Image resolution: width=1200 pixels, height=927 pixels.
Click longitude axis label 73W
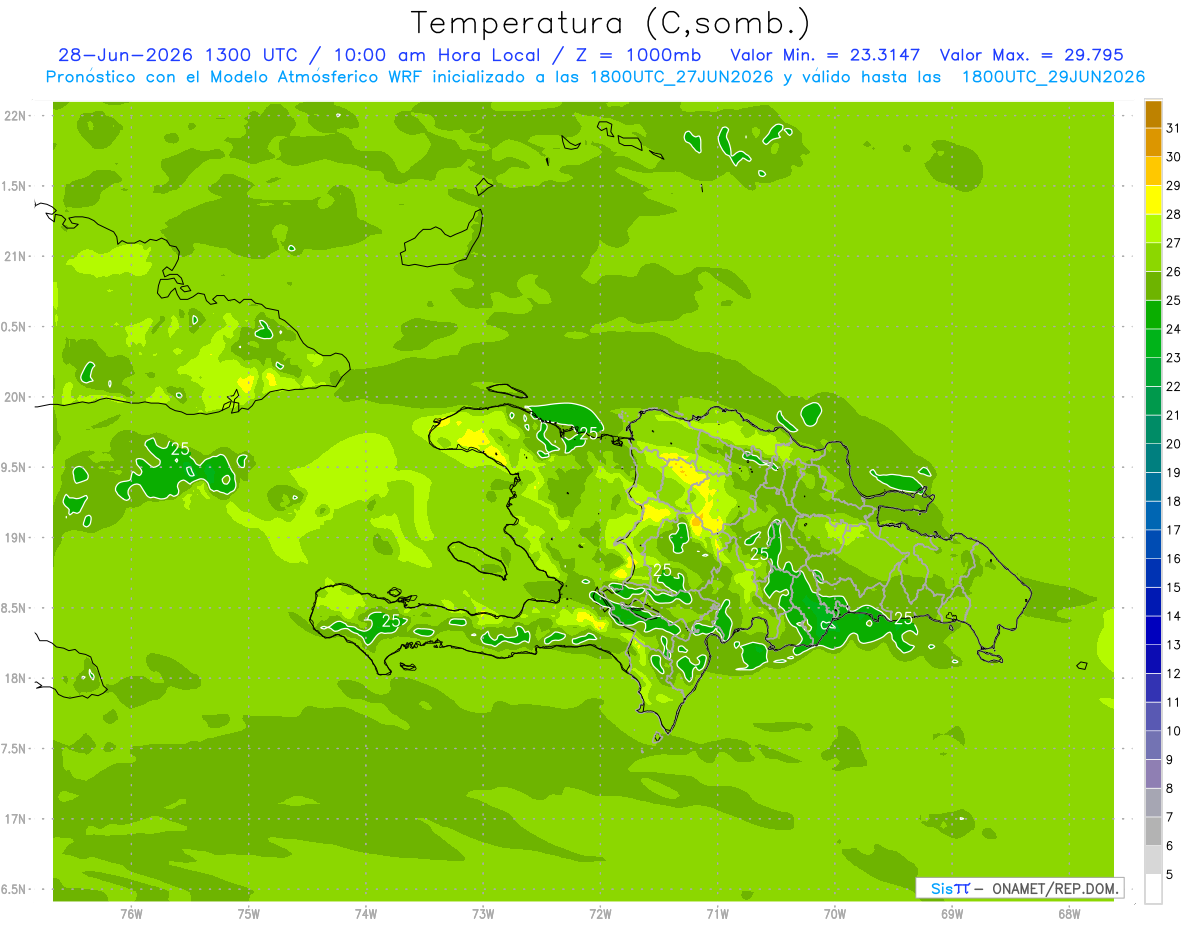[x=483, y=913]
